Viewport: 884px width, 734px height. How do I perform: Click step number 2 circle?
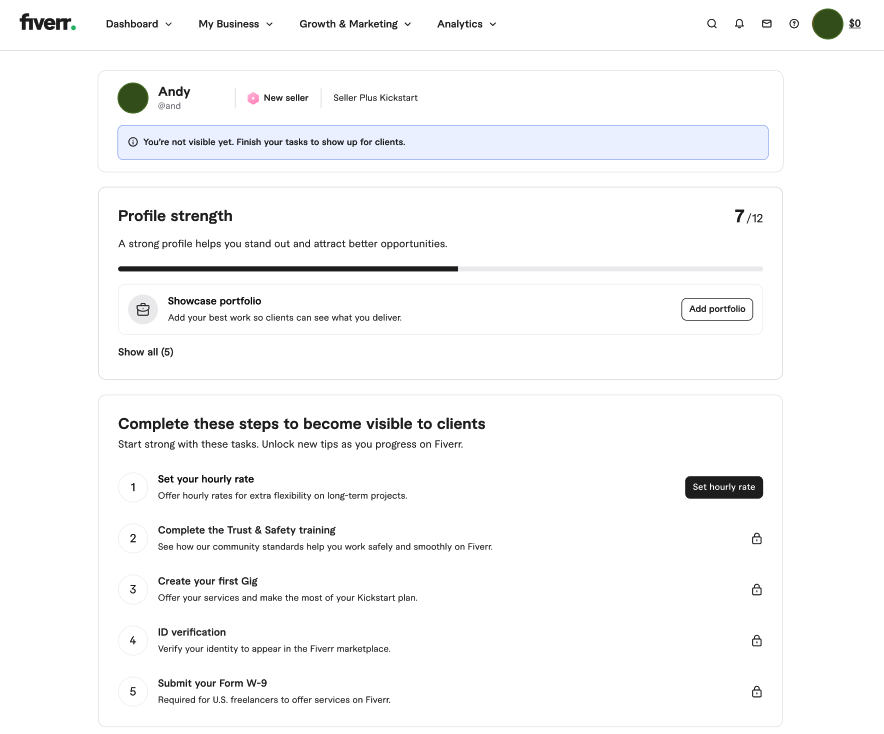(x=133, y=538)
